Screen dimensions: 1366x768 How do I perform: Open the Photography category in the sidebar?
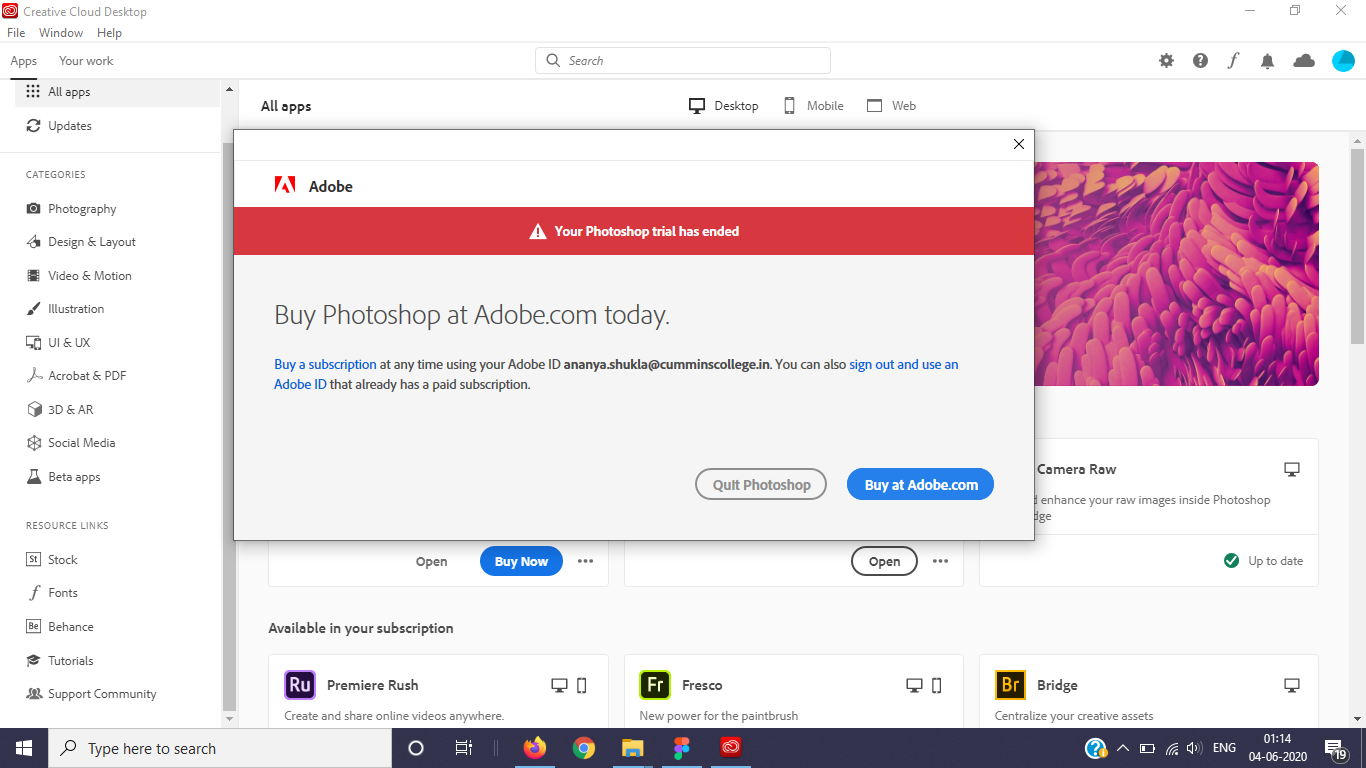coord(80,208)
